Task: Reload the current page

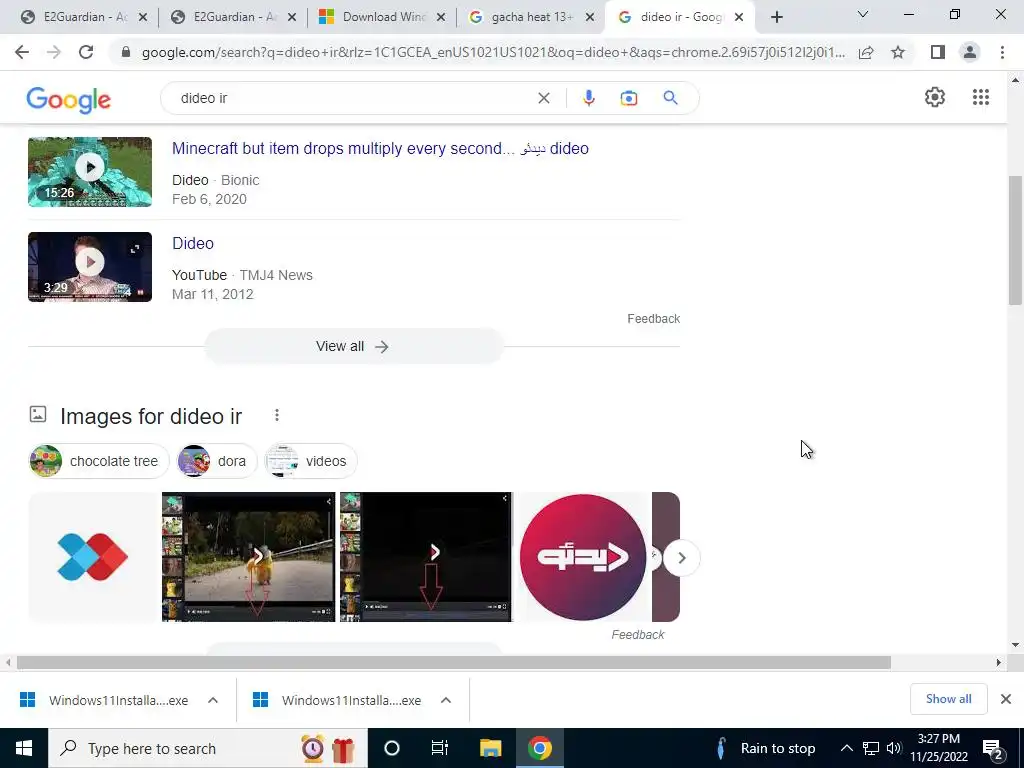Action: point(86,52)
